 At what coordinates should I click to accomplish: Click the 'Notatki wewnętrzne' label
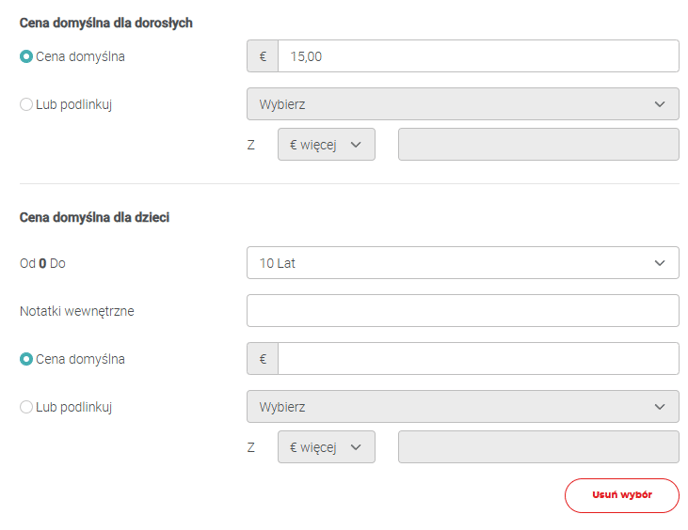point(77,311)
